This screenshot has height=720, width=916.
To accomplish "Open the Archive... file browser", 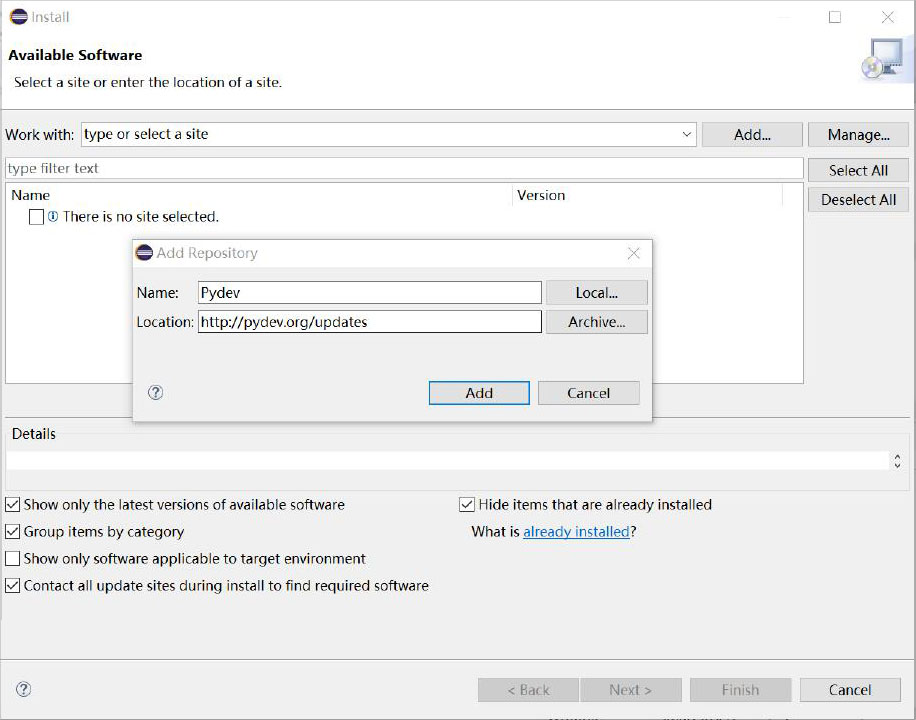I will (596, 322).
